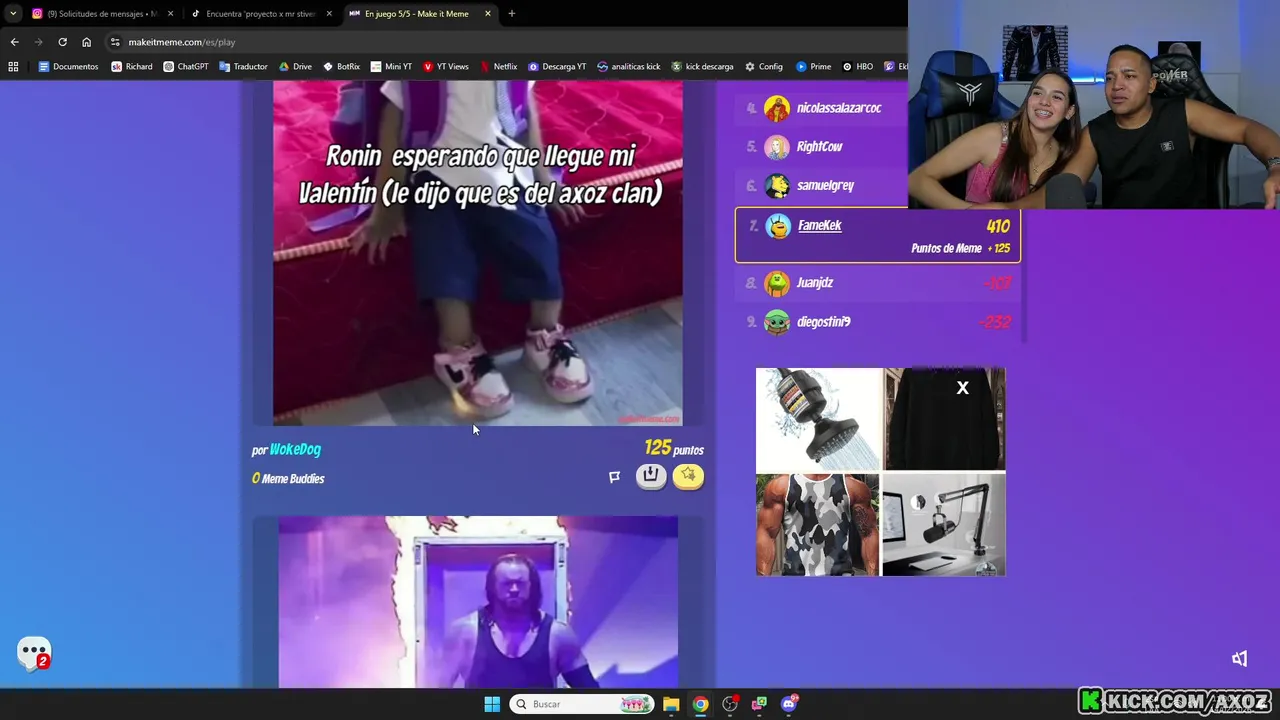Click FameKek's 410 score value
The width and height of the screenshot is (1280, 720).
pos(998,227)
